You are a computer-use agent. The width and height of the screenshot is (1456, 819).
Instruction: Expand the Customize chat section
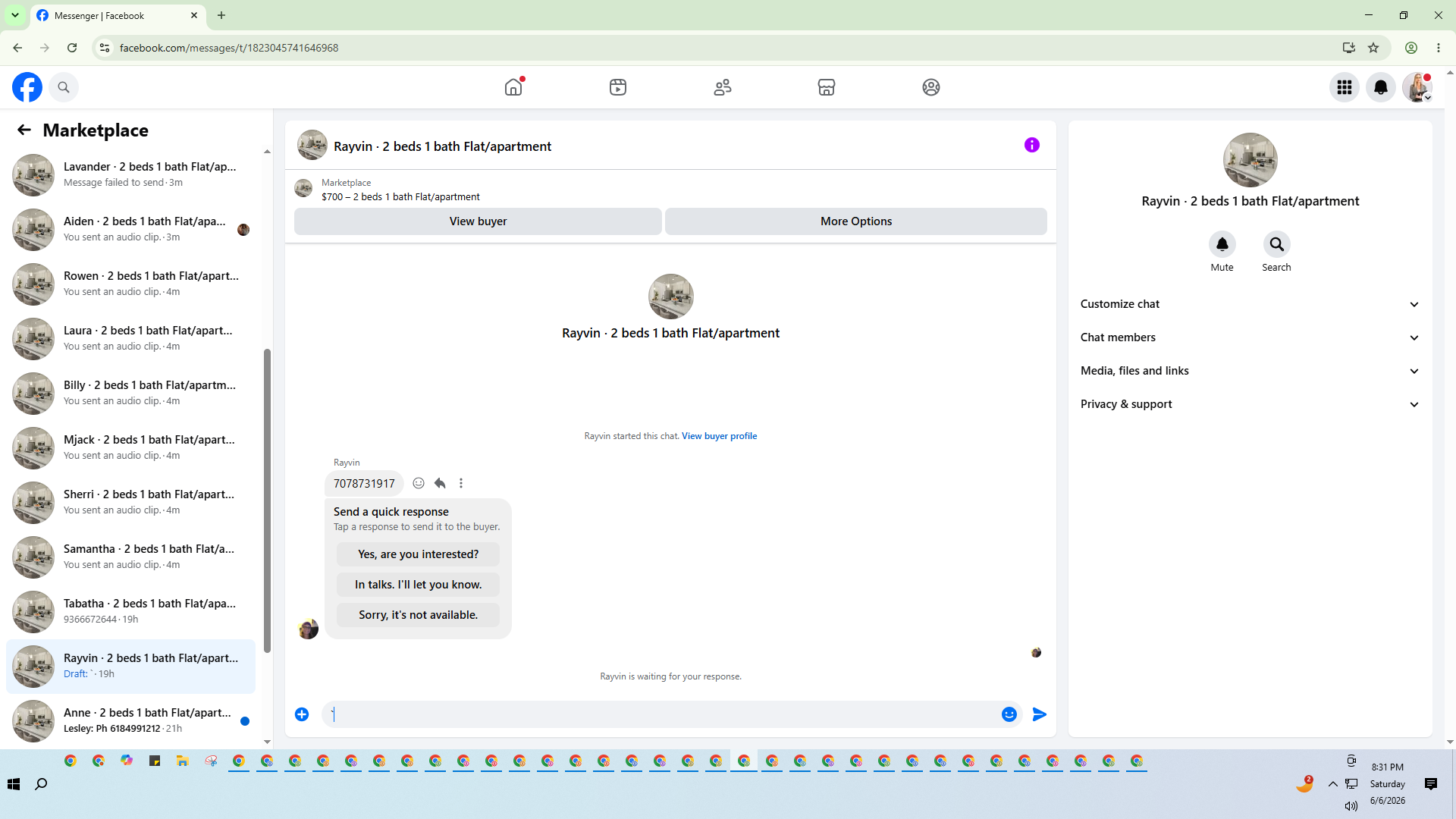click(1250, 304)
